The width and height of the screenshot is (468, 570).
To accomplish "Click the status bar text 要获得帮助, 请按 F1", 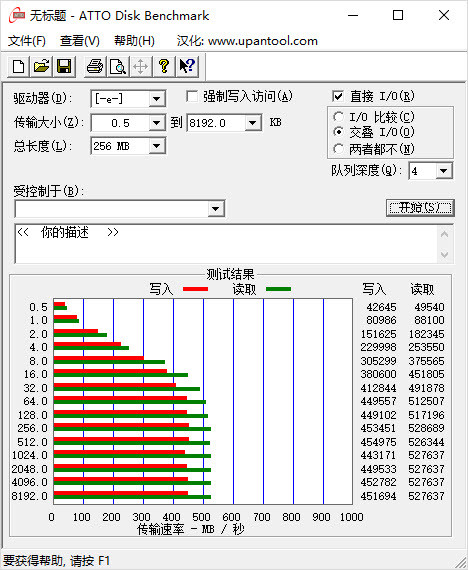I will (56, 560).
